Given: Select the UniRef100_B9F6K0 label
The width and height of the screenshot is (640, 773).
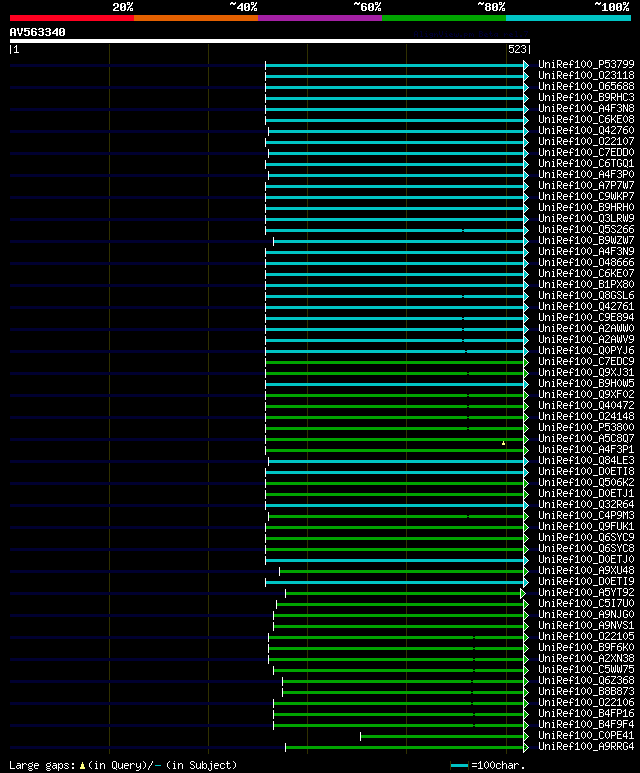Looking at the screenshot, I should (x=586, y=648).
